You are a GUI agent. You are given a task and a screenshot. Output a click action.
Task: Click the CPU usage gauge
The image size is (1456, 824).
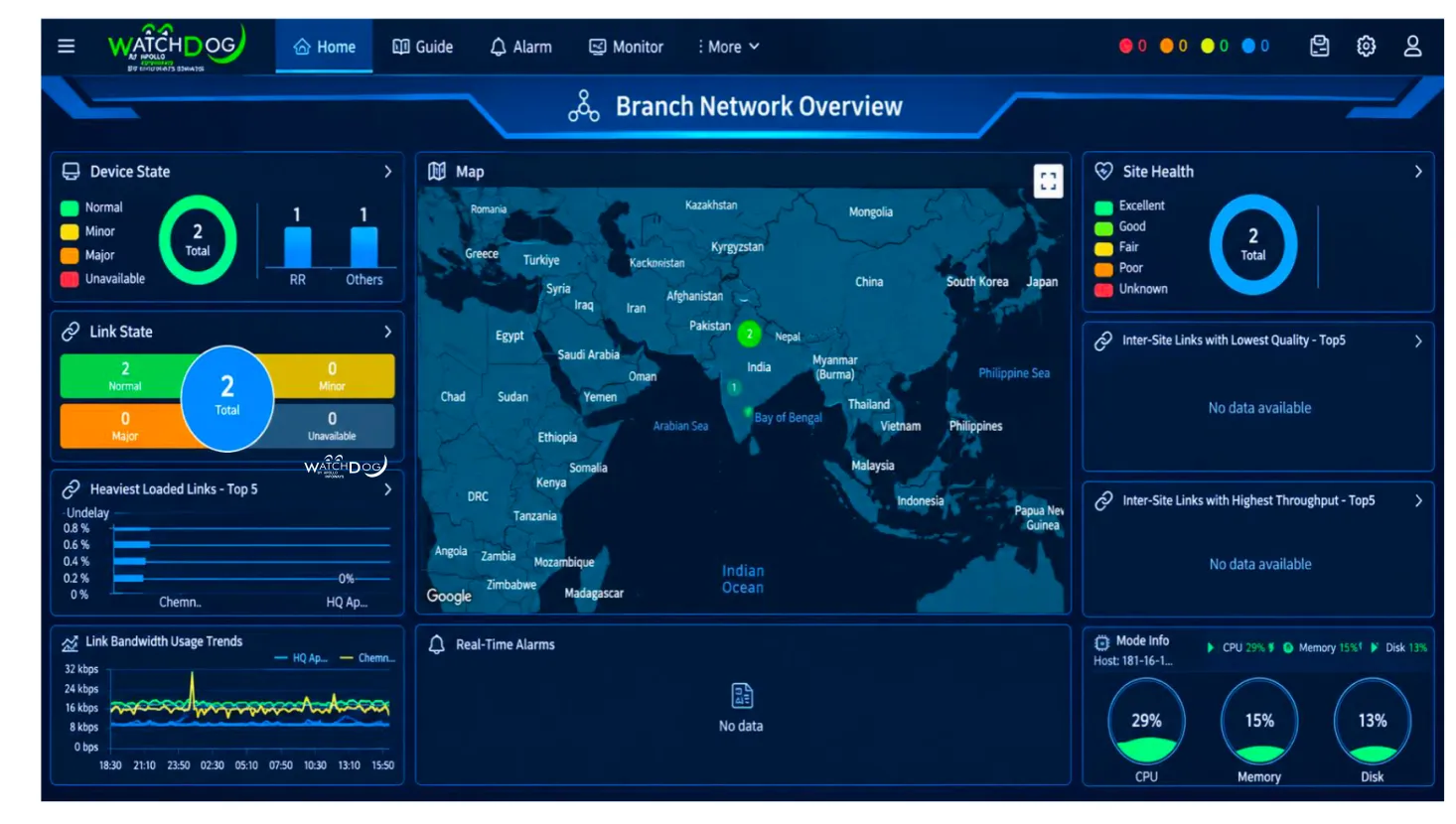coord(1146,721)
